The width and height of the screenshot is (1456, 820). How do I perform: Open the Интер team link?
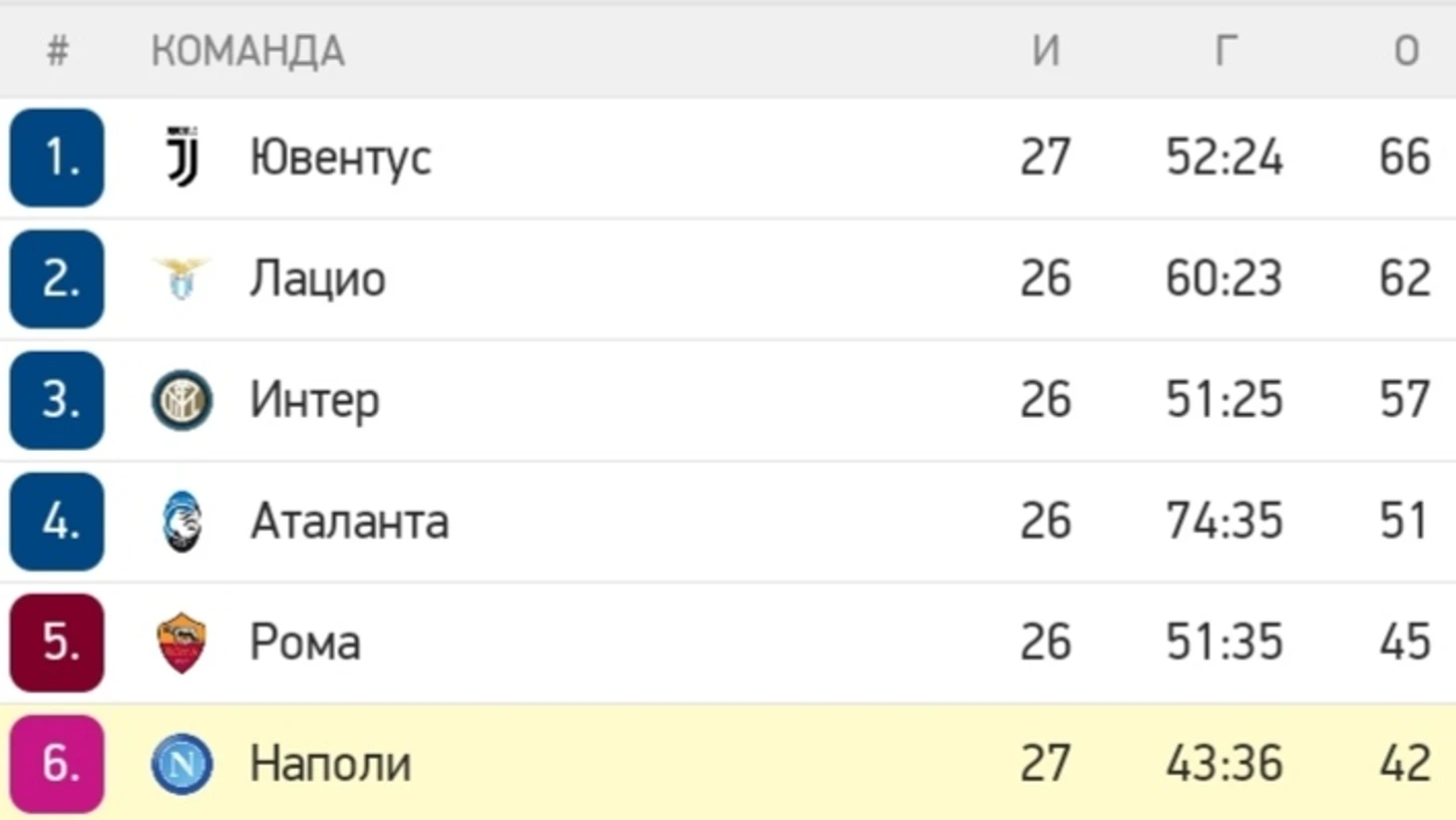(314, 400)
